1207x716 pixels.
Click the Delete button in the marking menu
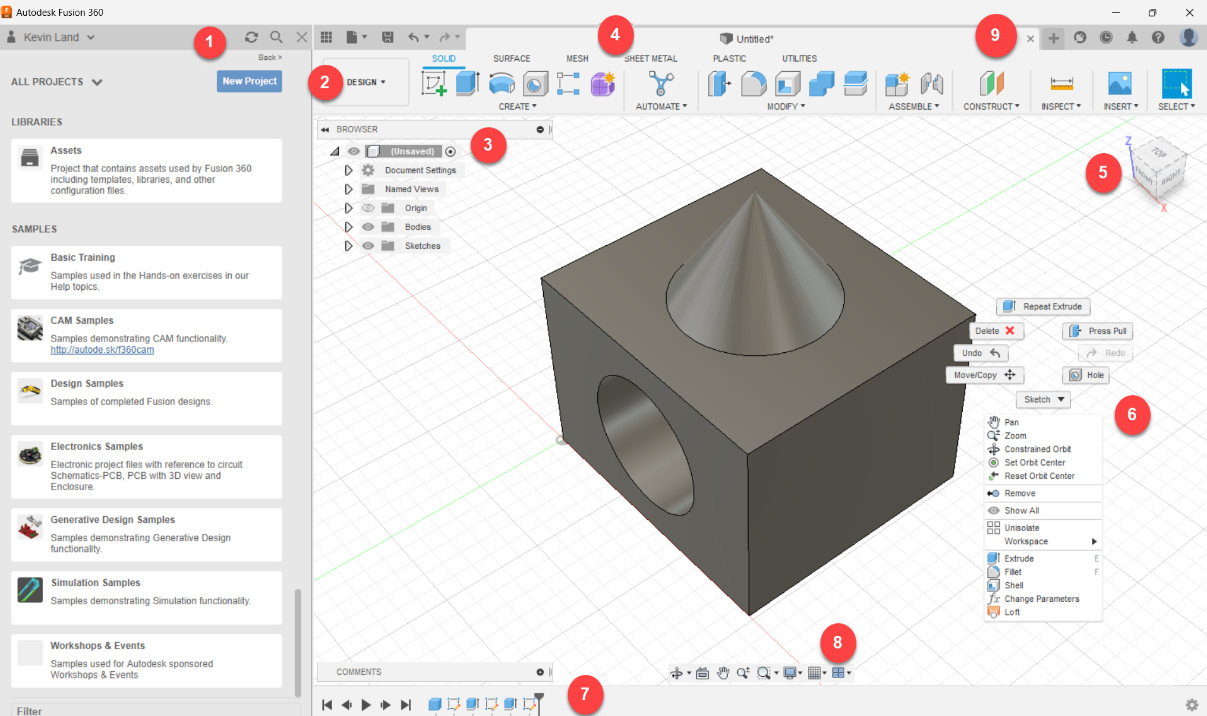(997, 331)
